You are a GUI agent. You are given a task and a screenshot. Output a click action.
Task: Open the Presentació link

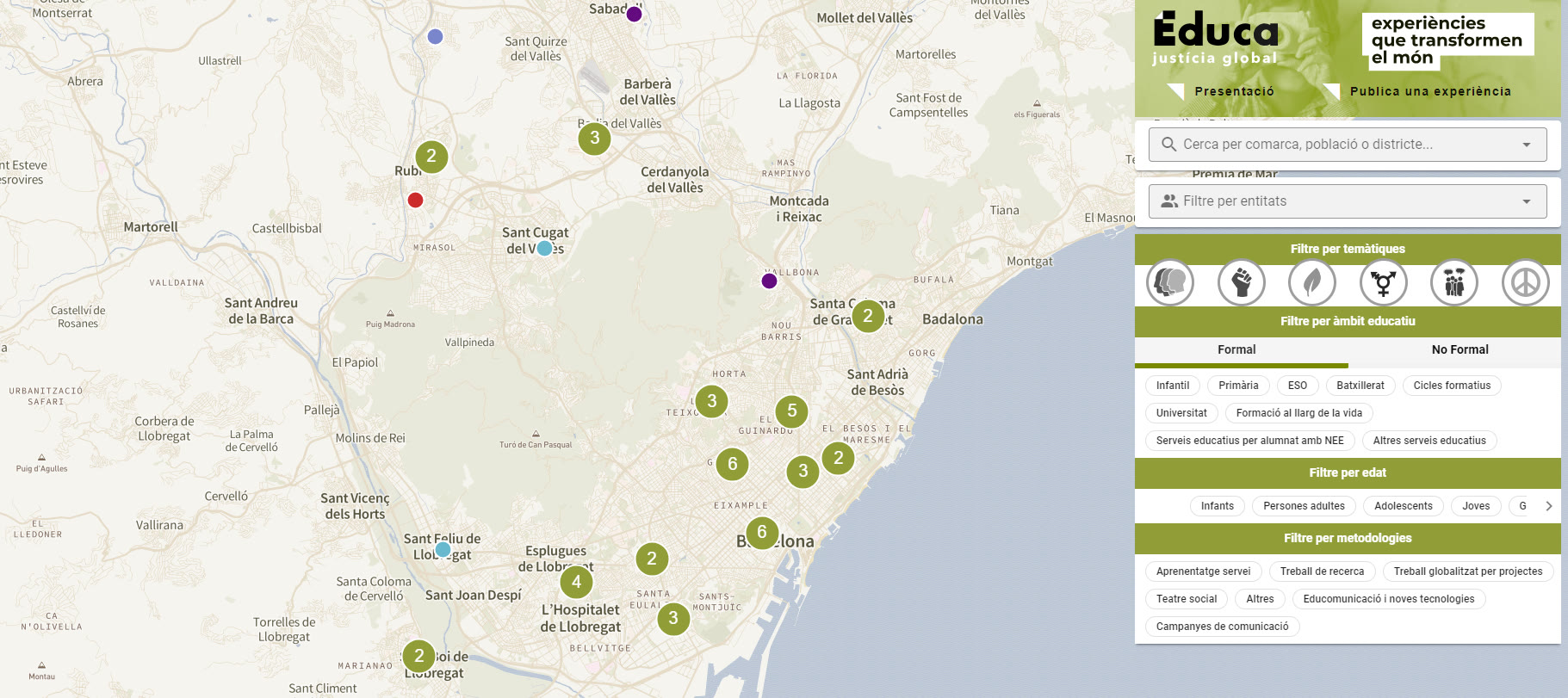[x=1233, y=91]
